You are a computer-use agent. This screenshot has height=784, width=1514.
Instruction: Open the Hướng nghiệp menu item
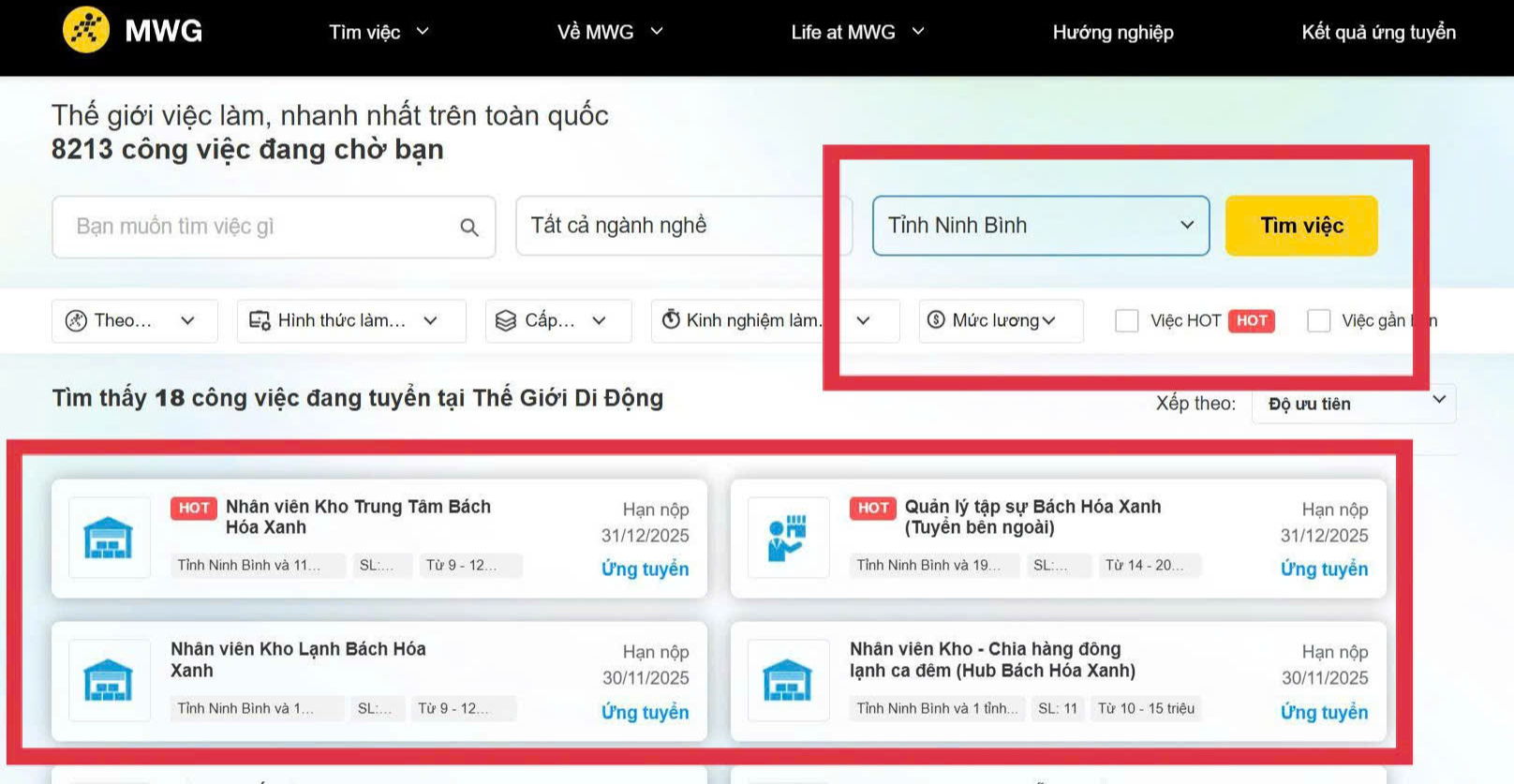tap(1112, 33)
